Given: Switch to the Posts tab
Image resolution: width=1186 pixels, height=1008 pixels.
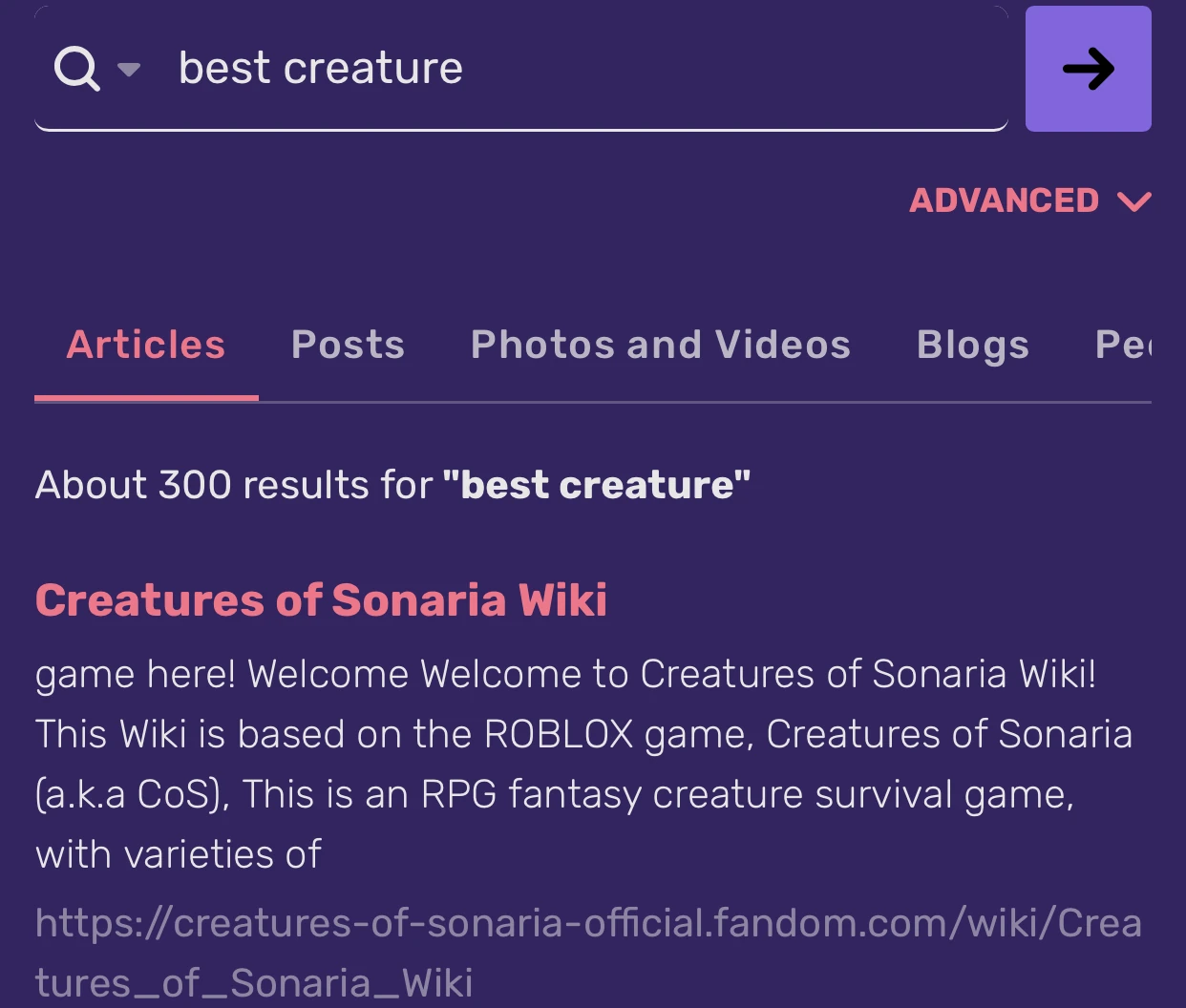Looking at the screenshot, I should 348,345.
